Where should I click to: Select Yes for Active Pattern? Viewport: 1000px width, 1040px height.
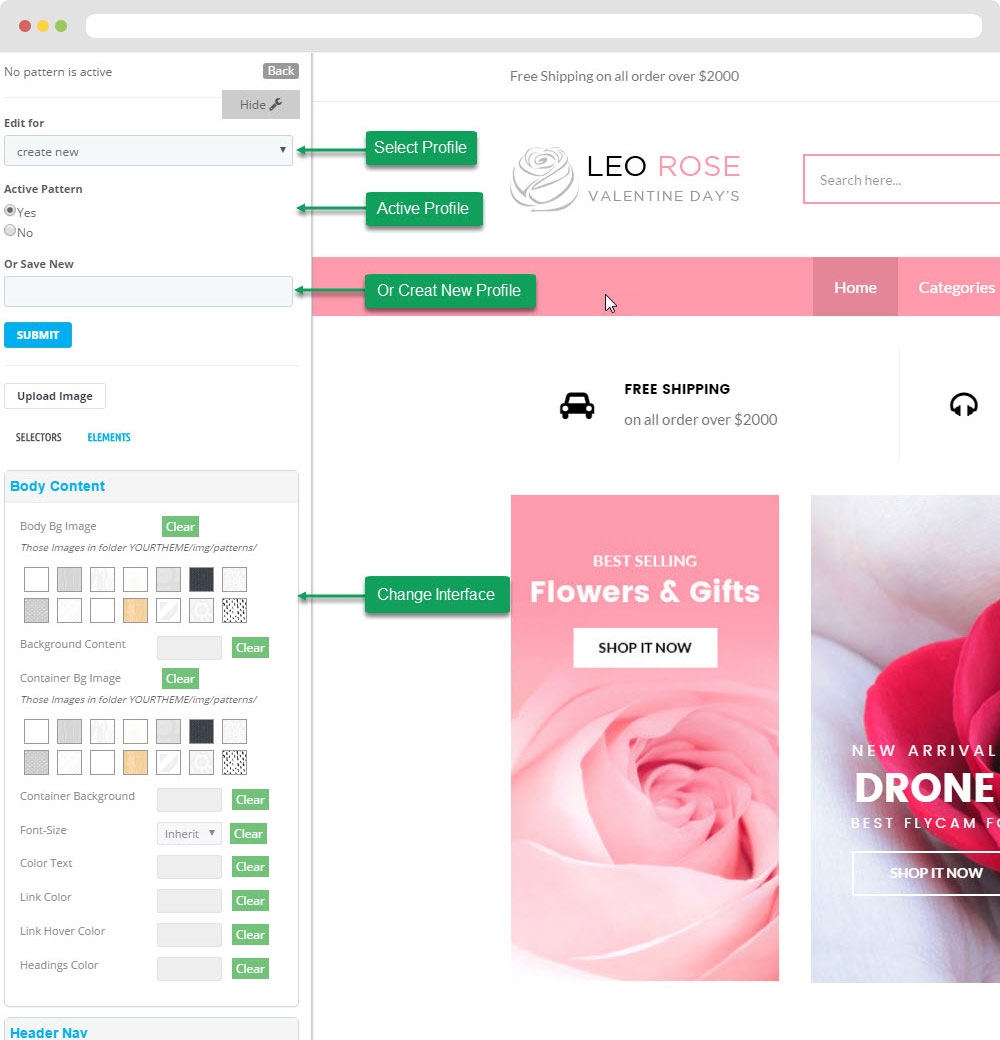coord(10,211)
